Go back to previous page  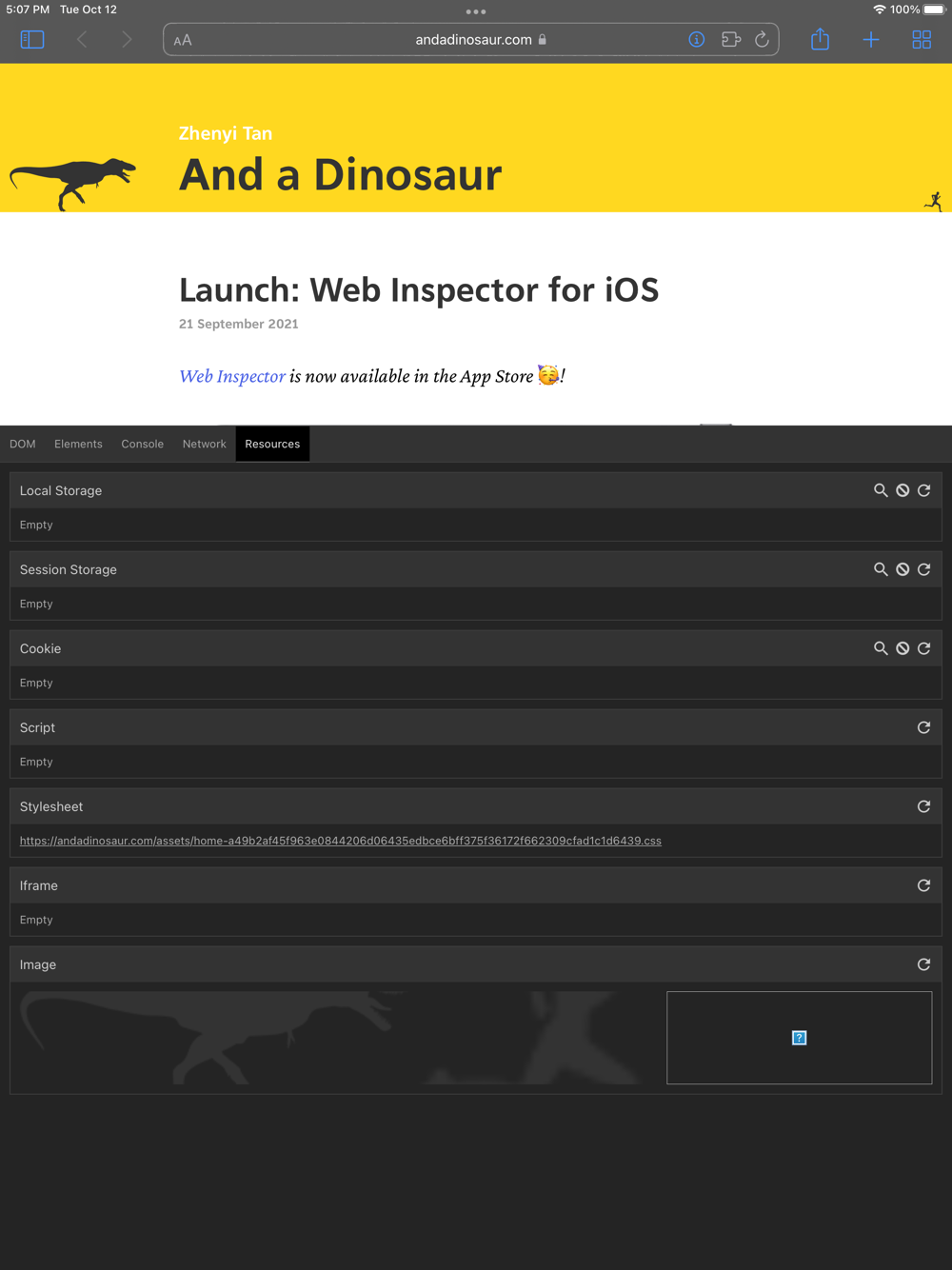tap(82, 40)
